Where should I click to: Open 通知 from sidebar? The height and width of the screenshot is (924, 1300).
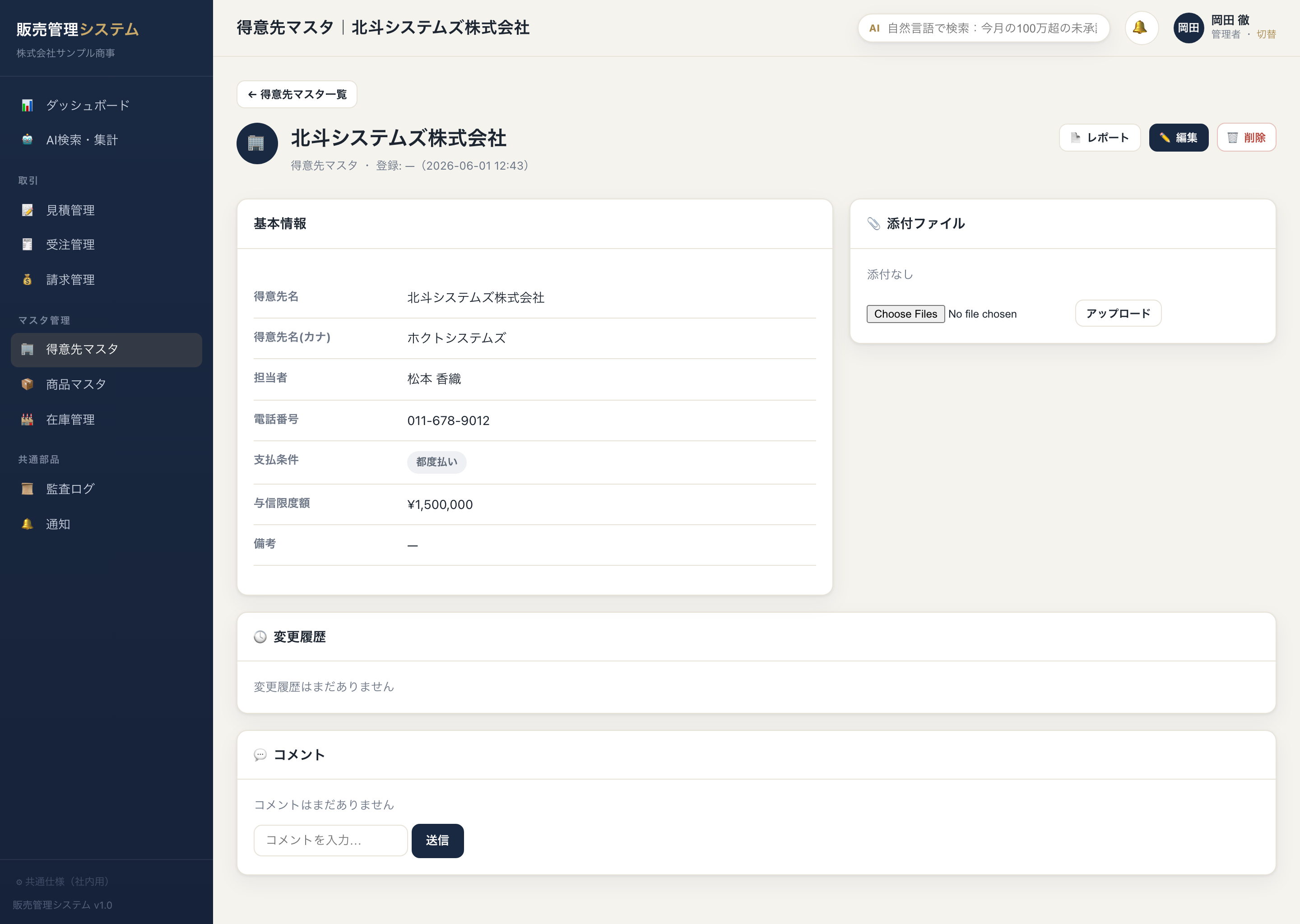pyautogui.click(x=107, y=524)
